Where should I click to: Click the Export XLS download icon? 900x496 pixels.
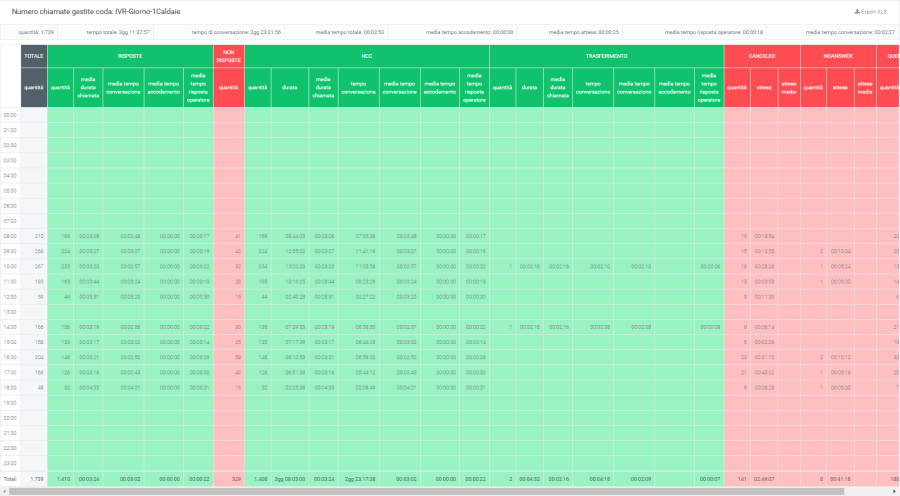point(858,11)
